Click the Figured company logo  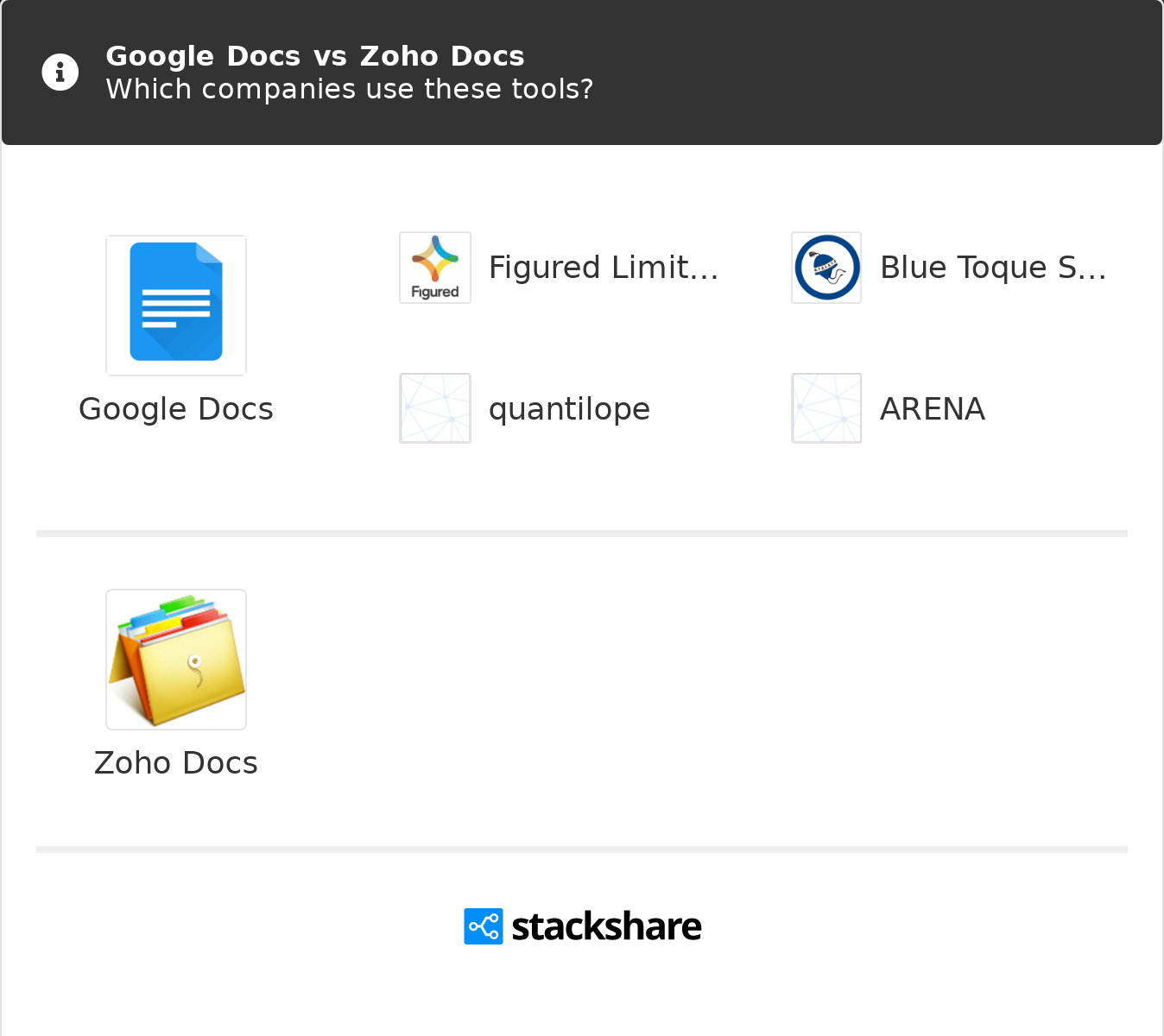click(x=435, y=268)
